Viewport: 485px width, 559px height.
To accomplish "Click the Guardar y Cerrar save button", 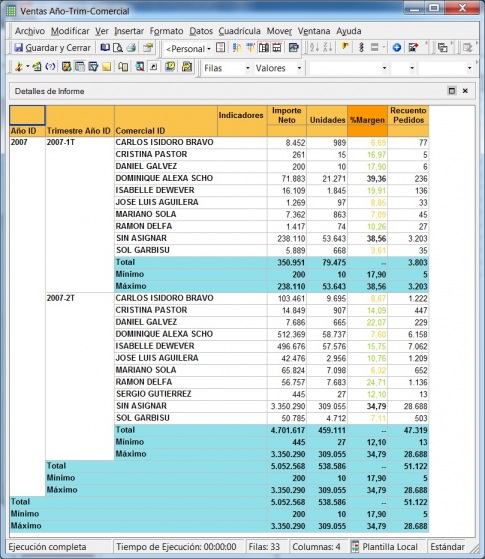I will 52,47.
